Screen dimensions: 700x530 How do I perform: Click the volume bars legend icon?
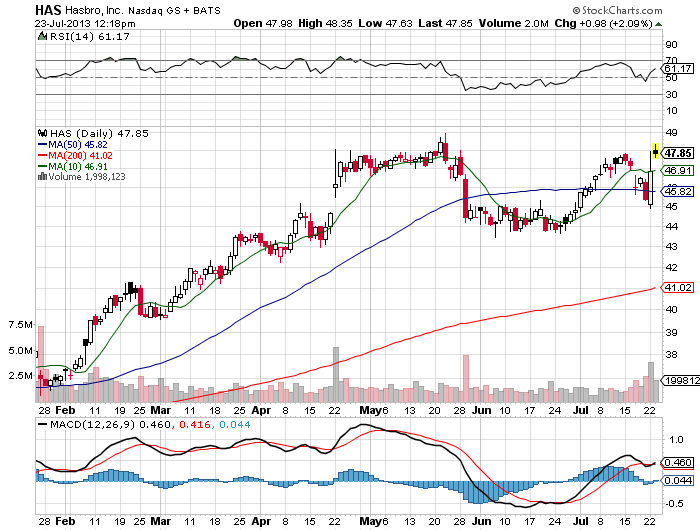[42, 177]
